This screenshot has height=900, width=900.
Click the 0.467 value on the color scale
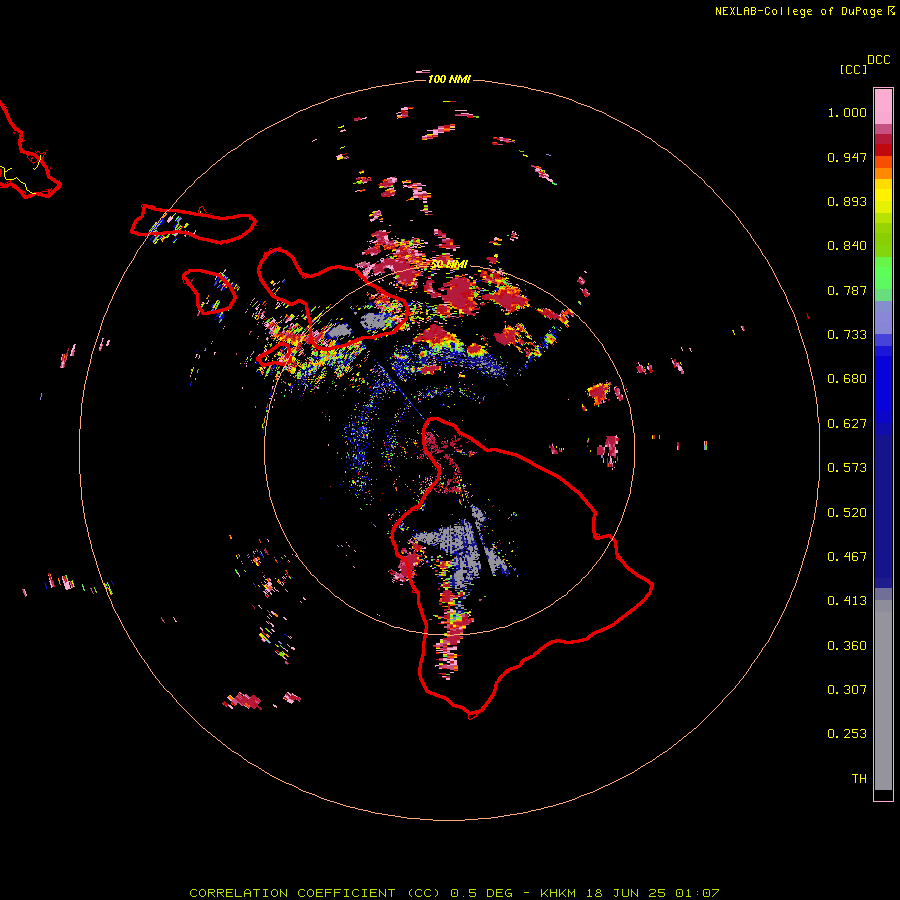[847, 557]
